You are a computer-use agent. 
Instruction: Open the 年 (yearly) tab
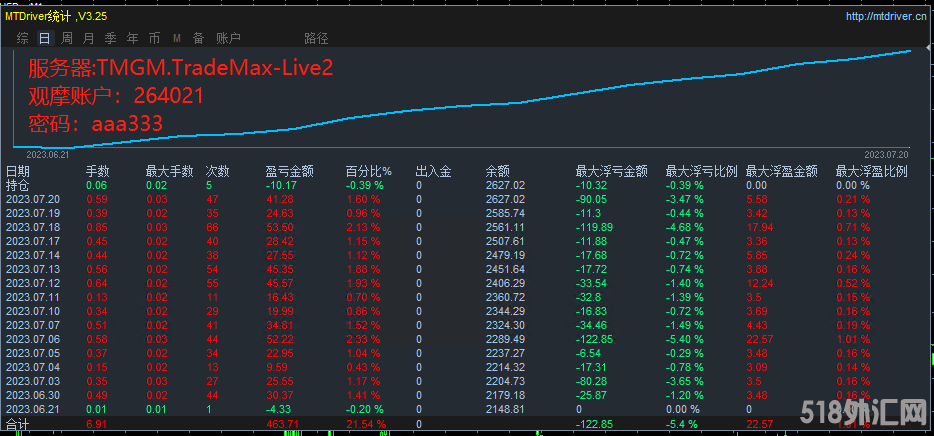point(133,39)
